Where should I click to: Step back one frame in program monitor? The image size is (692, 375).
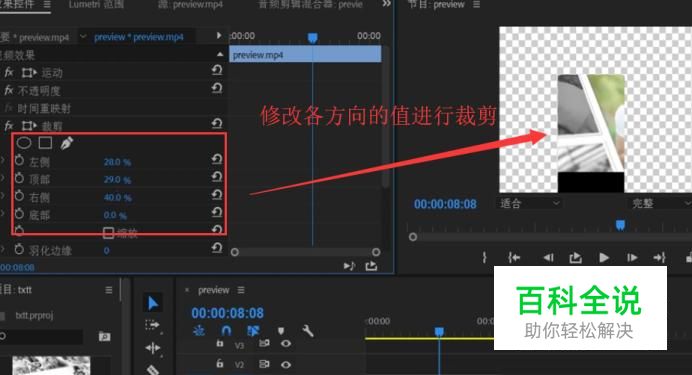point(548,258)
